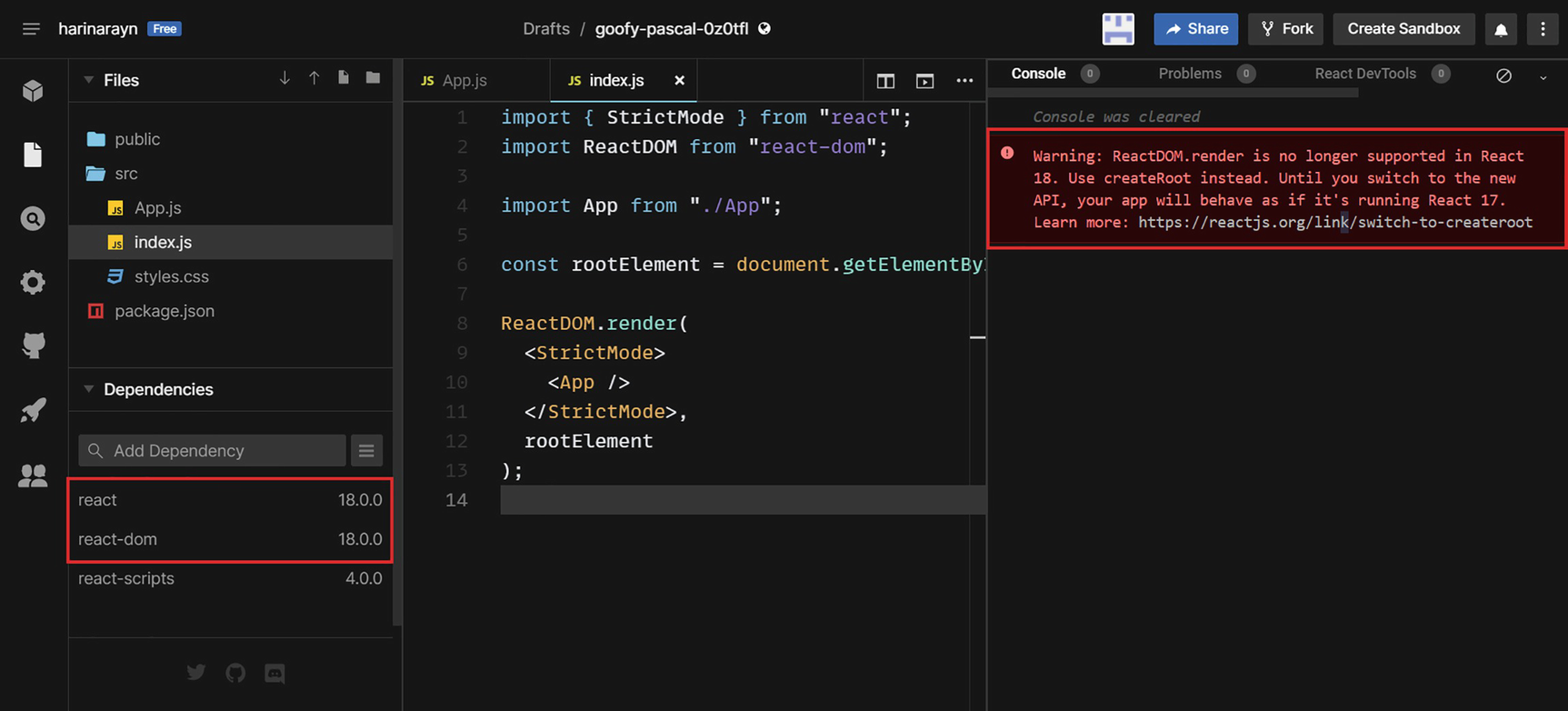
Task: Open the hamburger menu
Action: pos(31,29)
